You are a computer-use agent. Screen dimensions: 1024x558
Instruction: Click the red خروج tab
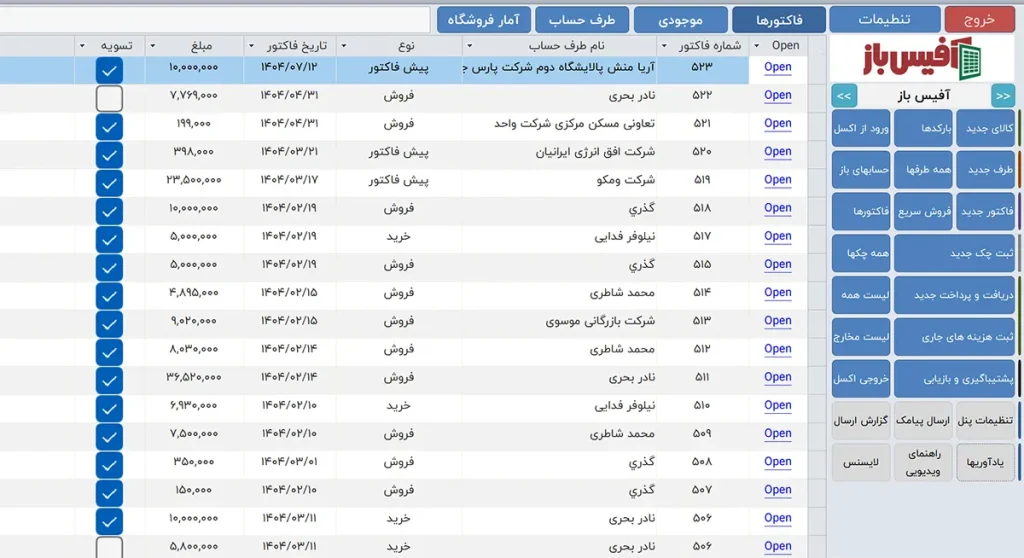pos(980,20)
